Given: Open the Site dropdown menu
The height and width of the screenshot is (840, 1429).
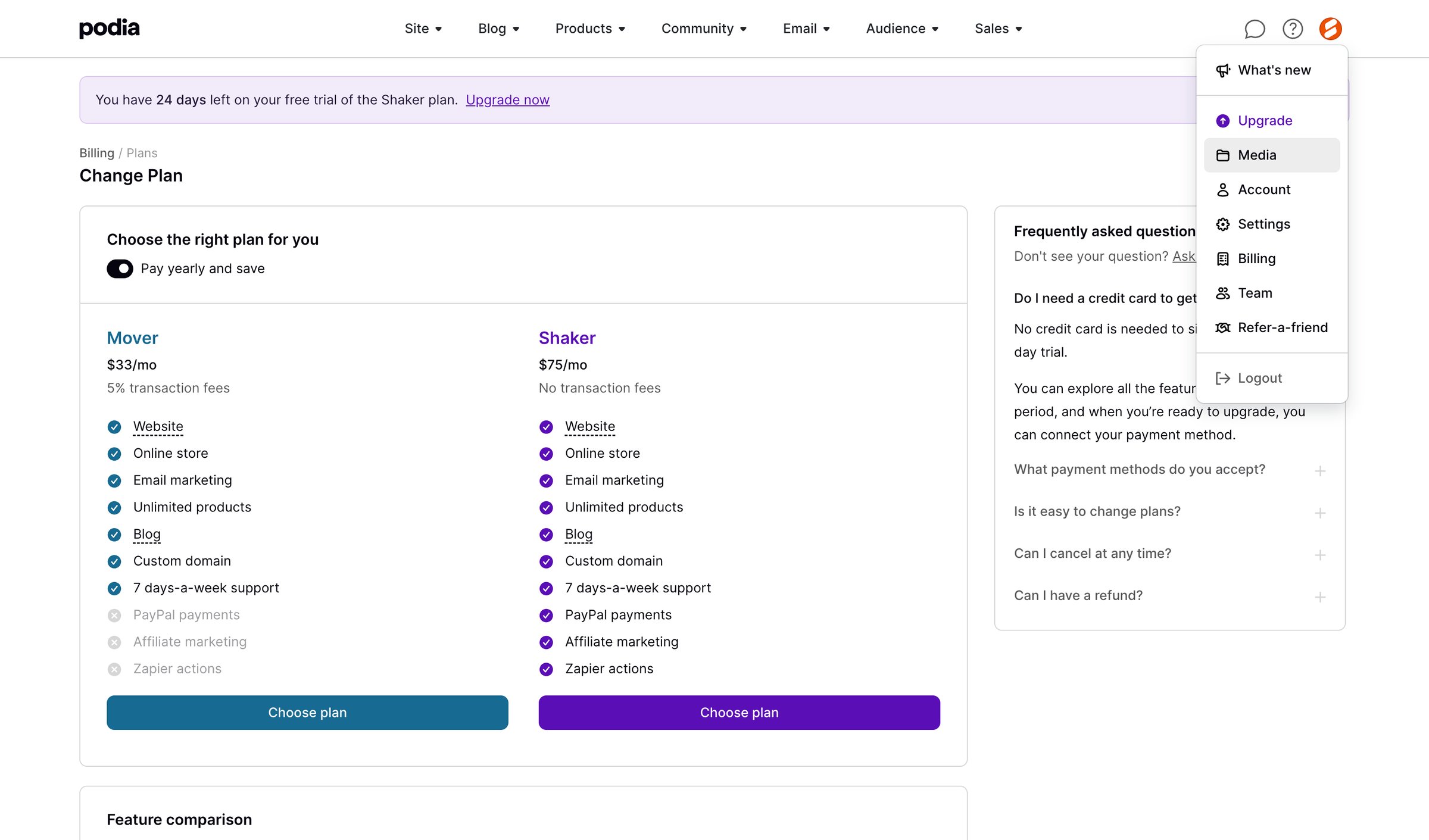Looking at the screenshot, I should [423, 29].
